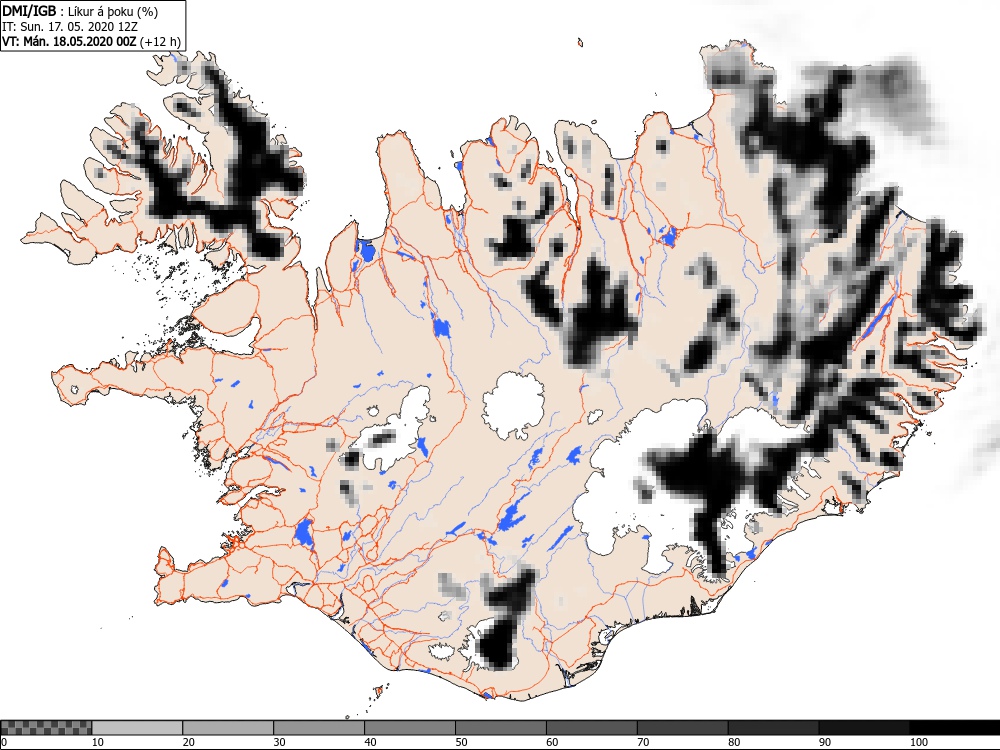Click the legend label '100'

(x=919, y=742)
